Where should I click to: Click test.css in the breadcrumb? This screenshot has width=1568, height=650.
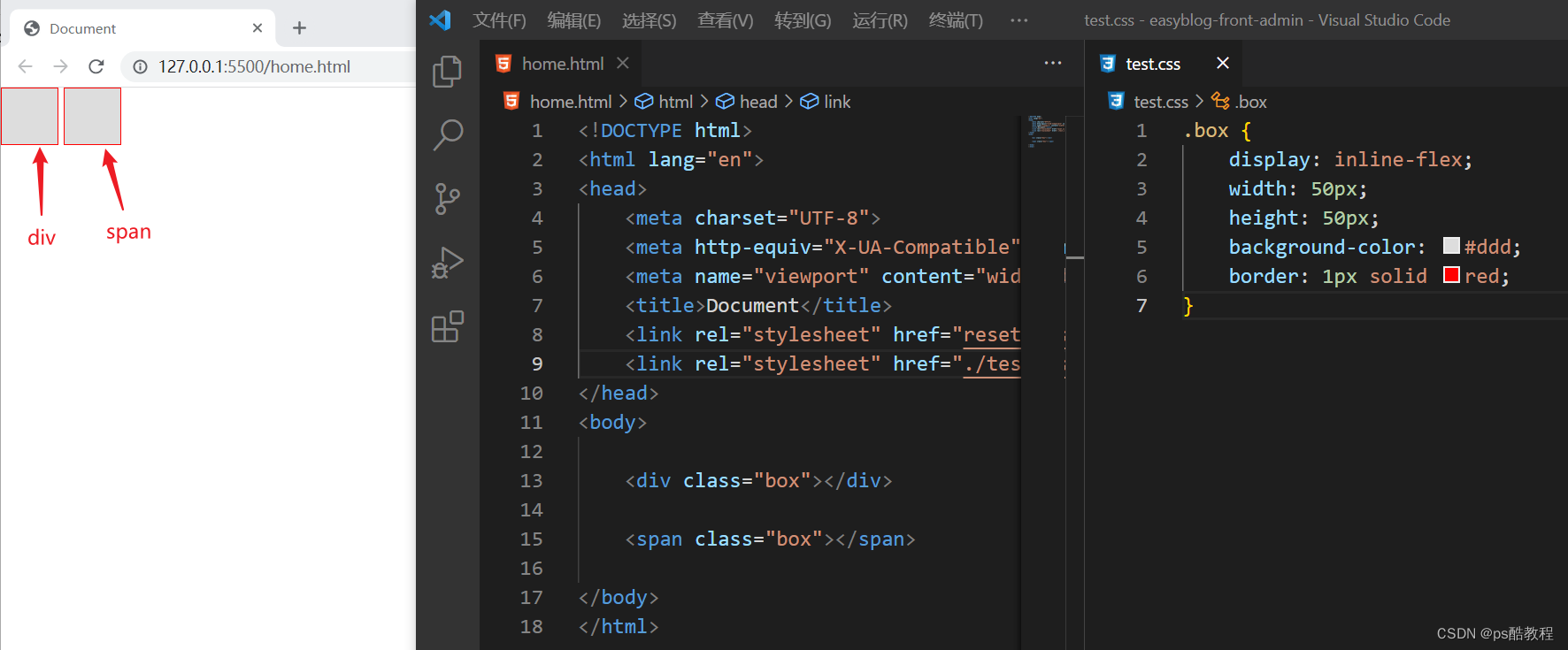click(x=1161, y=102)
